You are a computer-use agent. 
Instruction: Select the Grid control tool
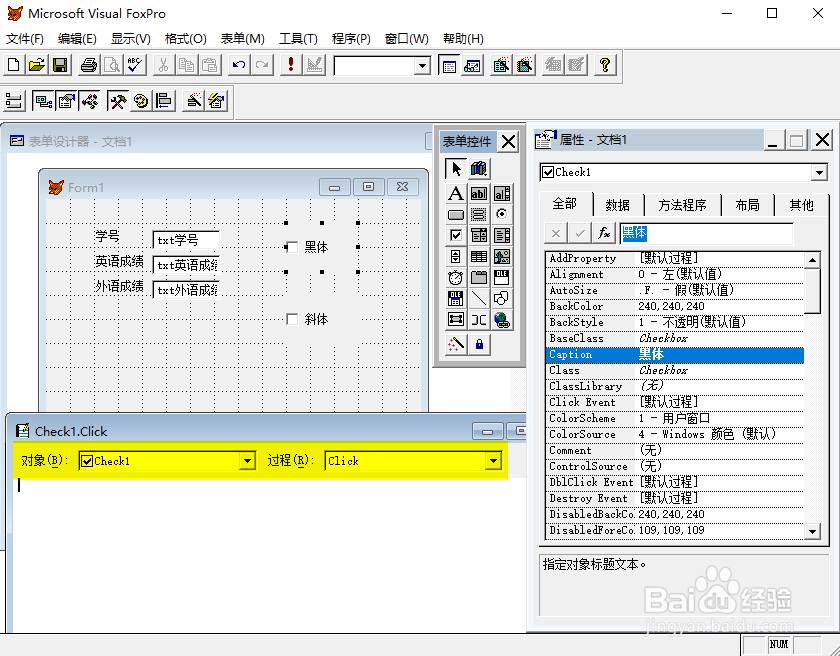[x=479, y=257]
